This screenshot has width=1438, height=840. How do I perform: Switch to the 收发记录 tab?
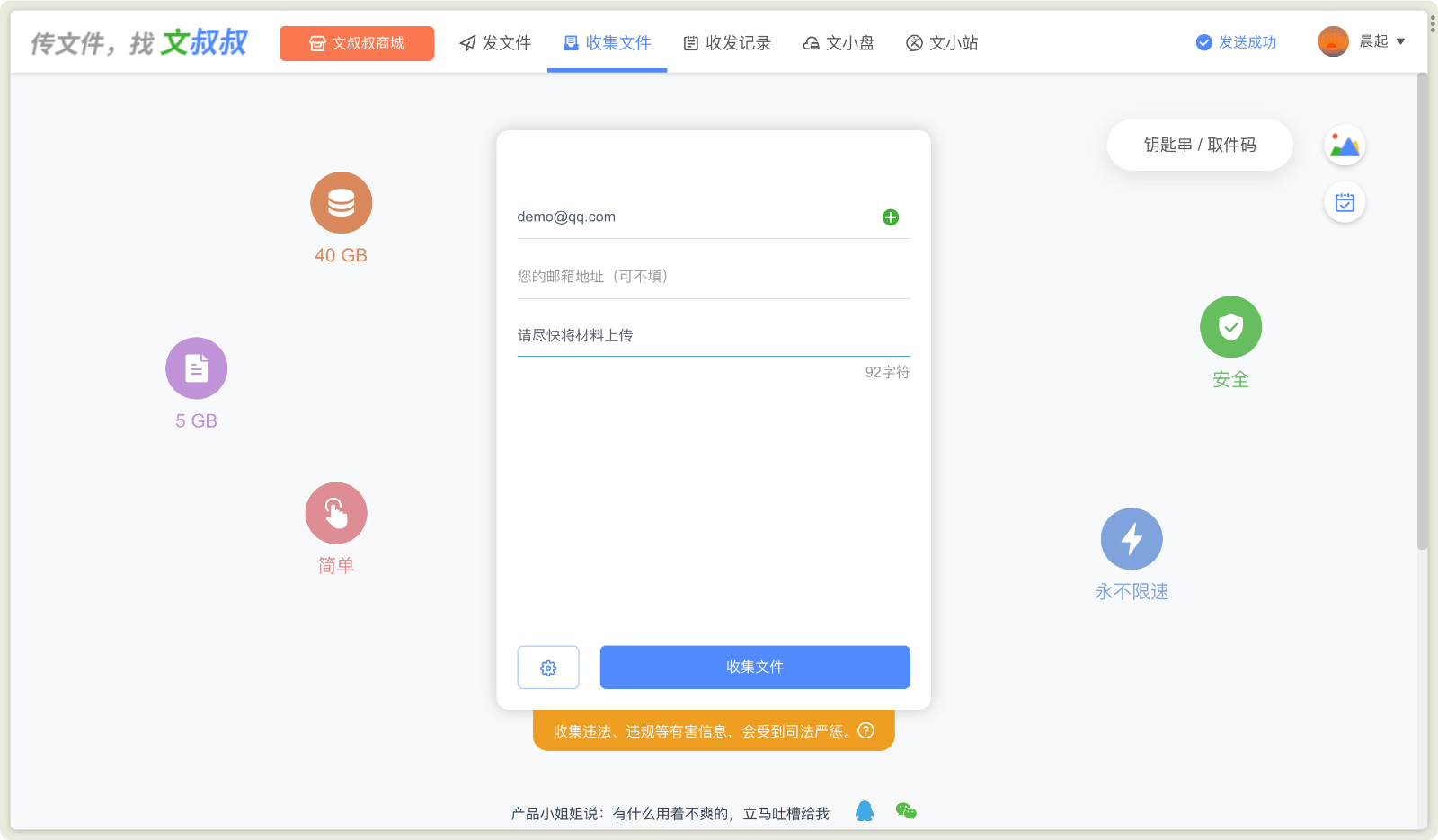727,43
